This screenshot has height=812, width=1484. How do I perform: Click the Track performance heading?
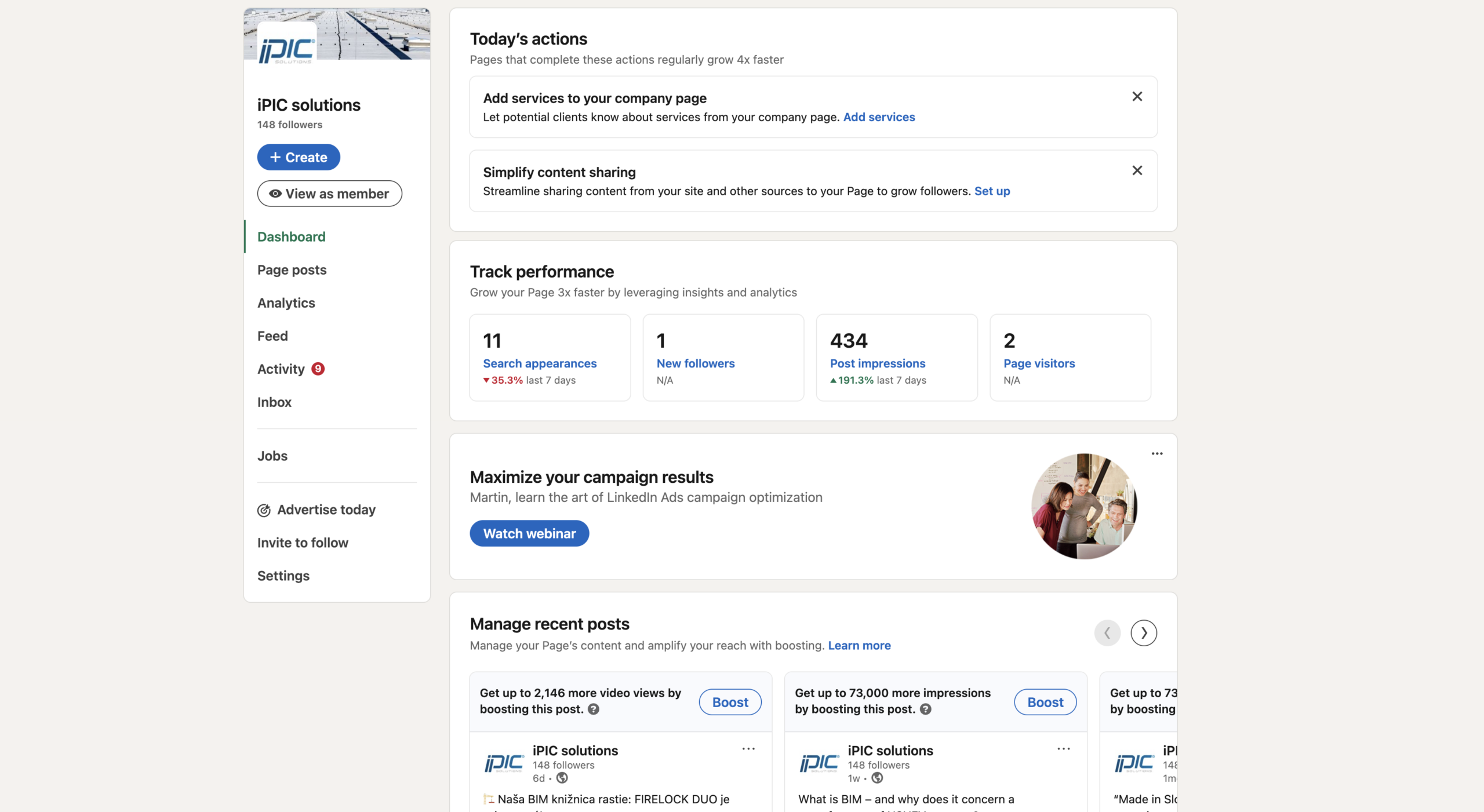click(x=541, y=272)
